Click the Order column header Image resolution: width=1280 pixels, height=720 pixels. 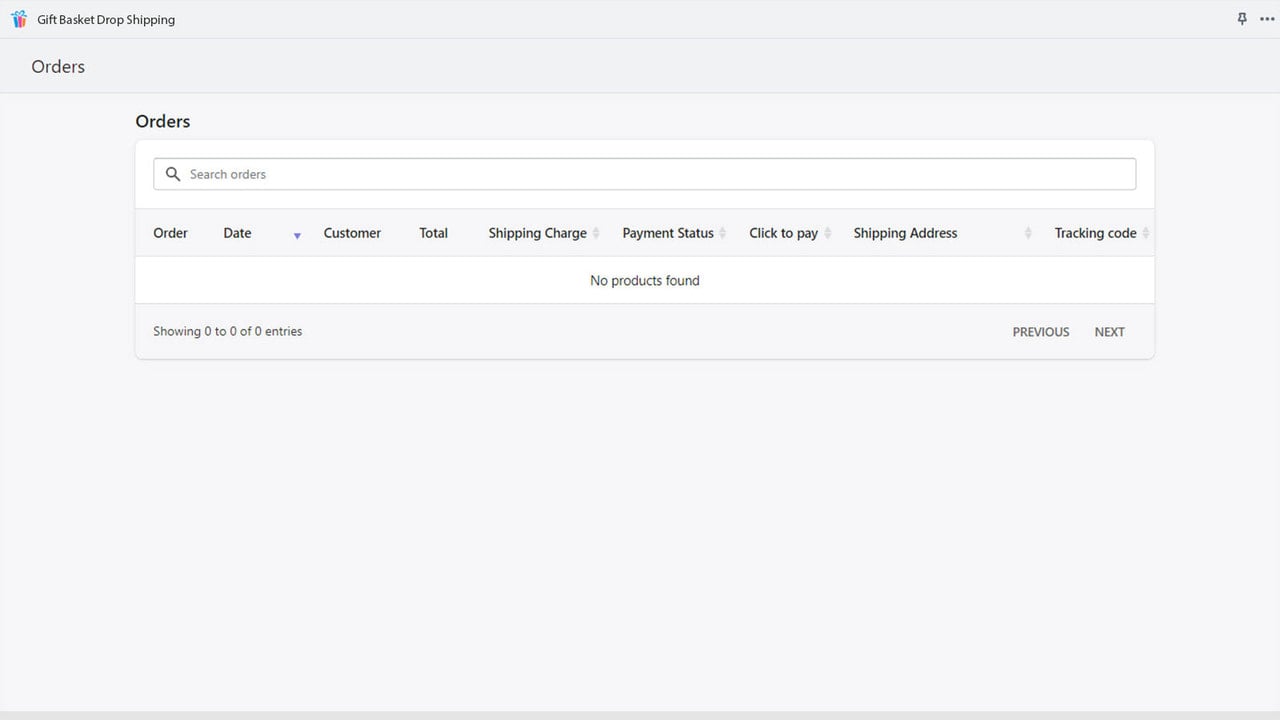170,233
